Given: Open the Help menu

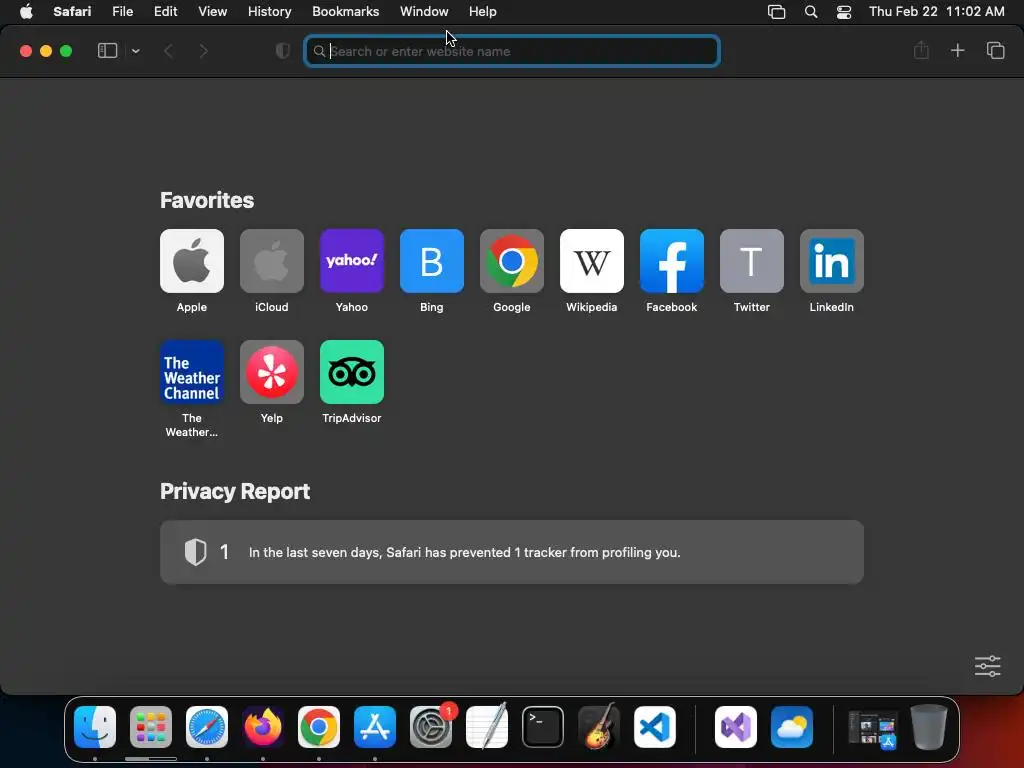Looking at the screenshot, I should (x=483, y=12).
